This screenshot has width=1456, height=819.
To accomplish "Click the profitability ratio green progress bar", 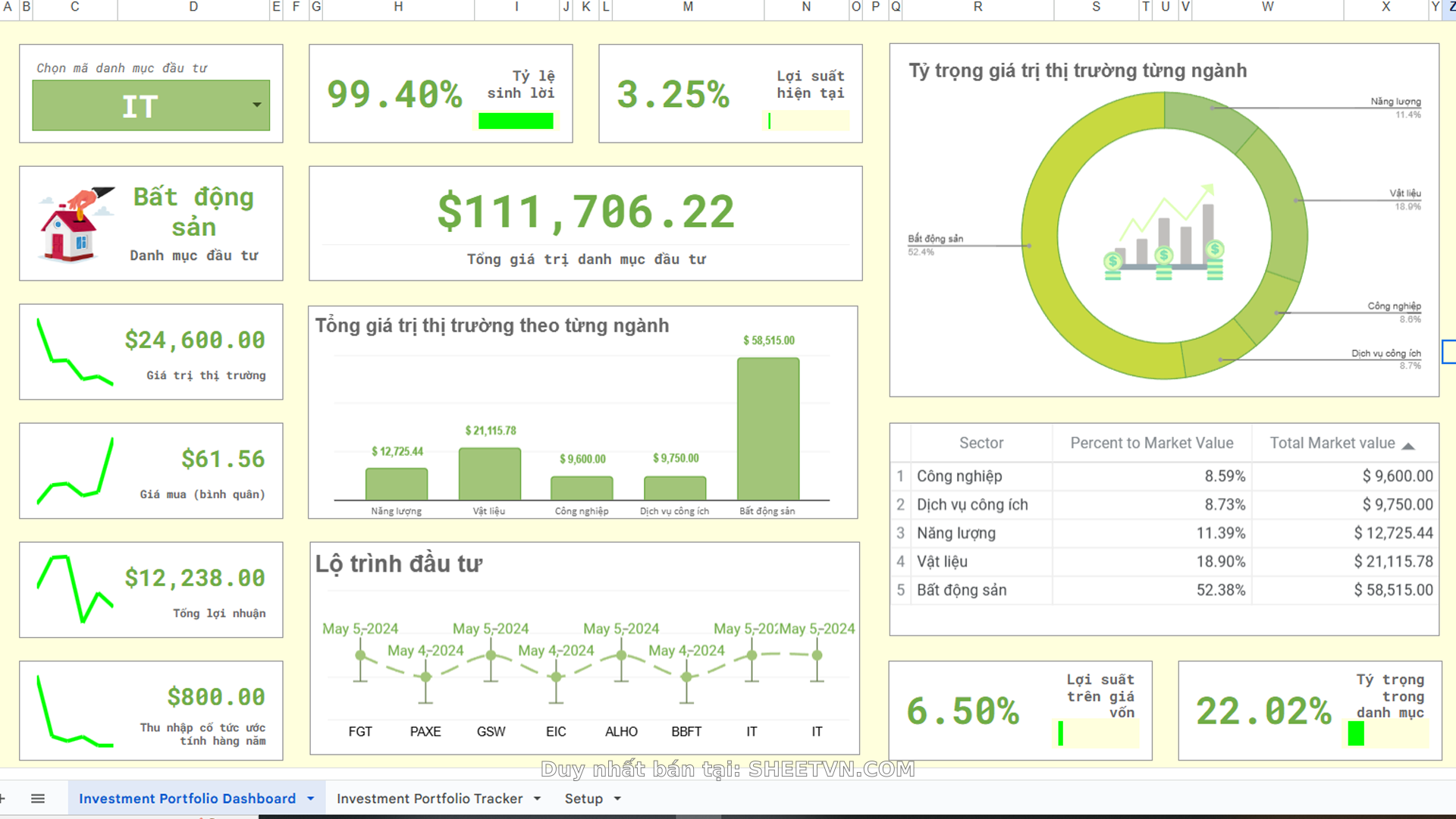I will click(x=516, y=121).
